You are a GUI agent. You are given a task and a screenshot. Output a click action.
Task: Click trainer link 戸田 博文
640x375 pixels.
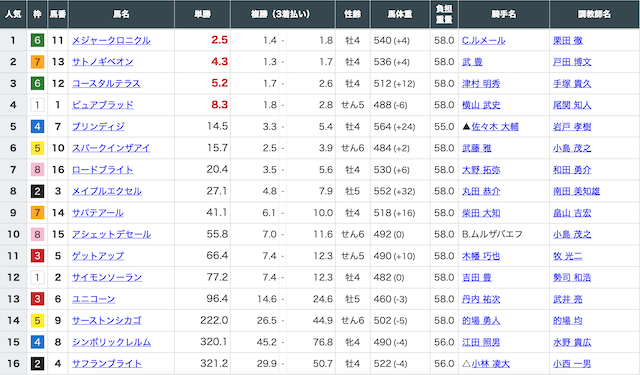point(572,62)
